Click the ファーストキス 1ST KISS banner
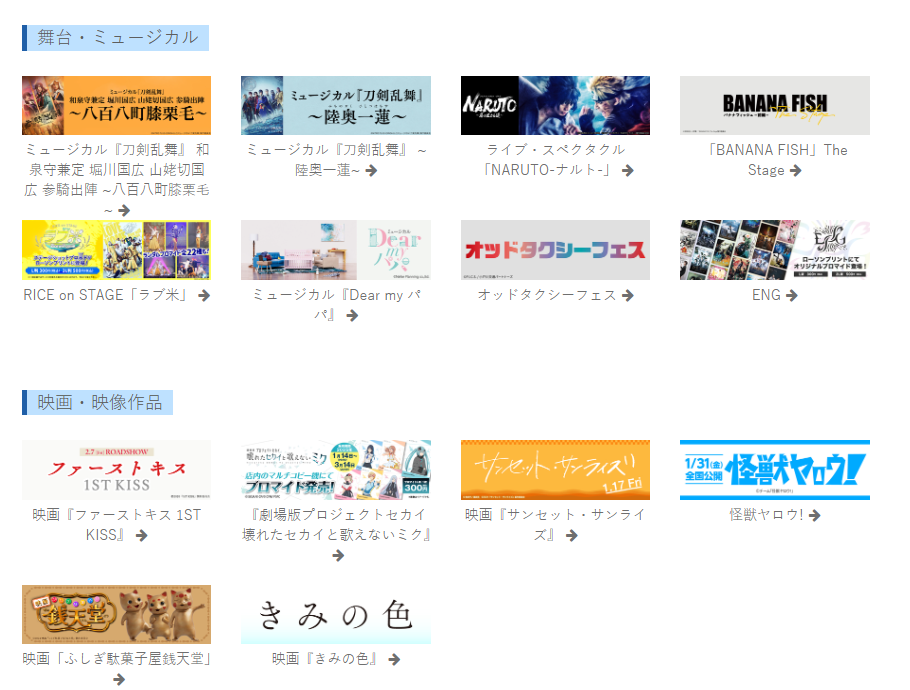910x690 pixels. point(117,470)
